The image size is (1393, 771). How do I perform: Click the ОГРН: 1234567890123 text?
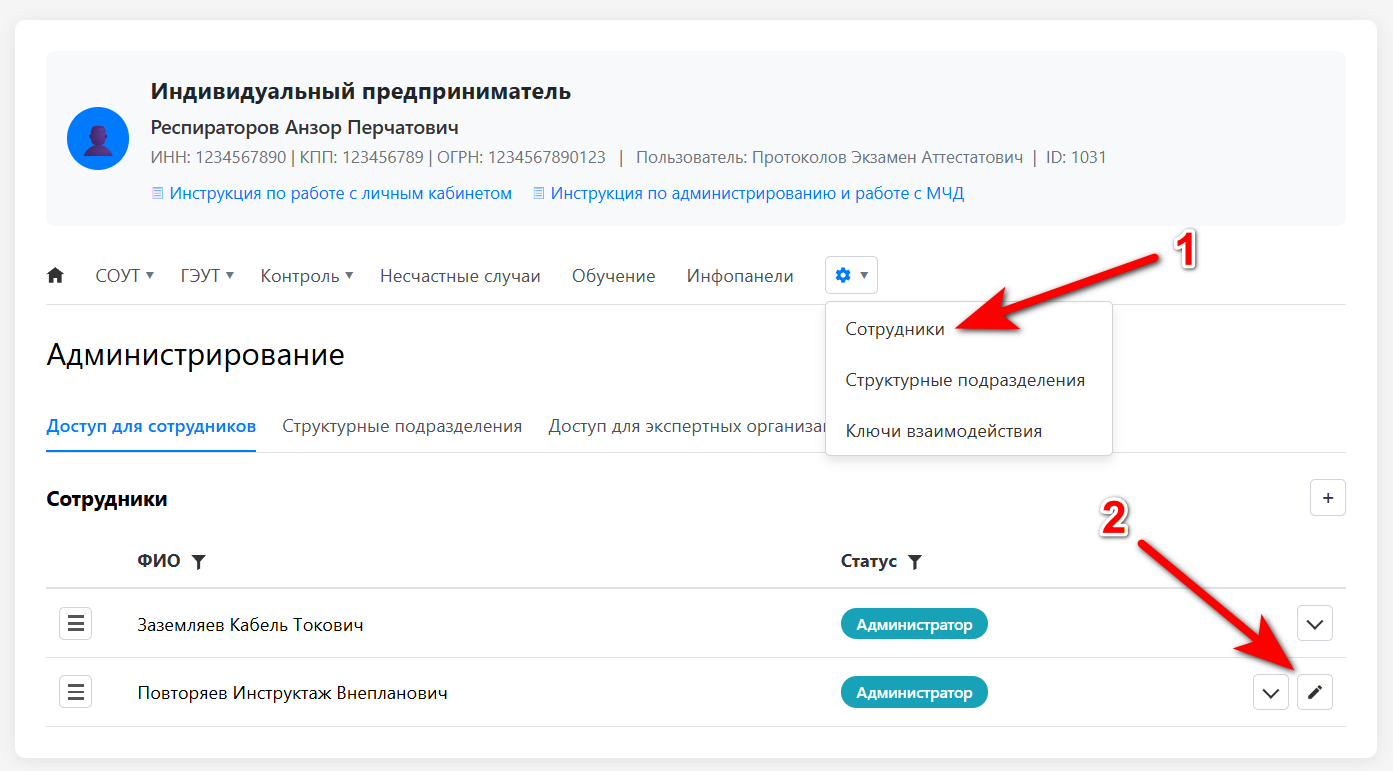[521, 157]
